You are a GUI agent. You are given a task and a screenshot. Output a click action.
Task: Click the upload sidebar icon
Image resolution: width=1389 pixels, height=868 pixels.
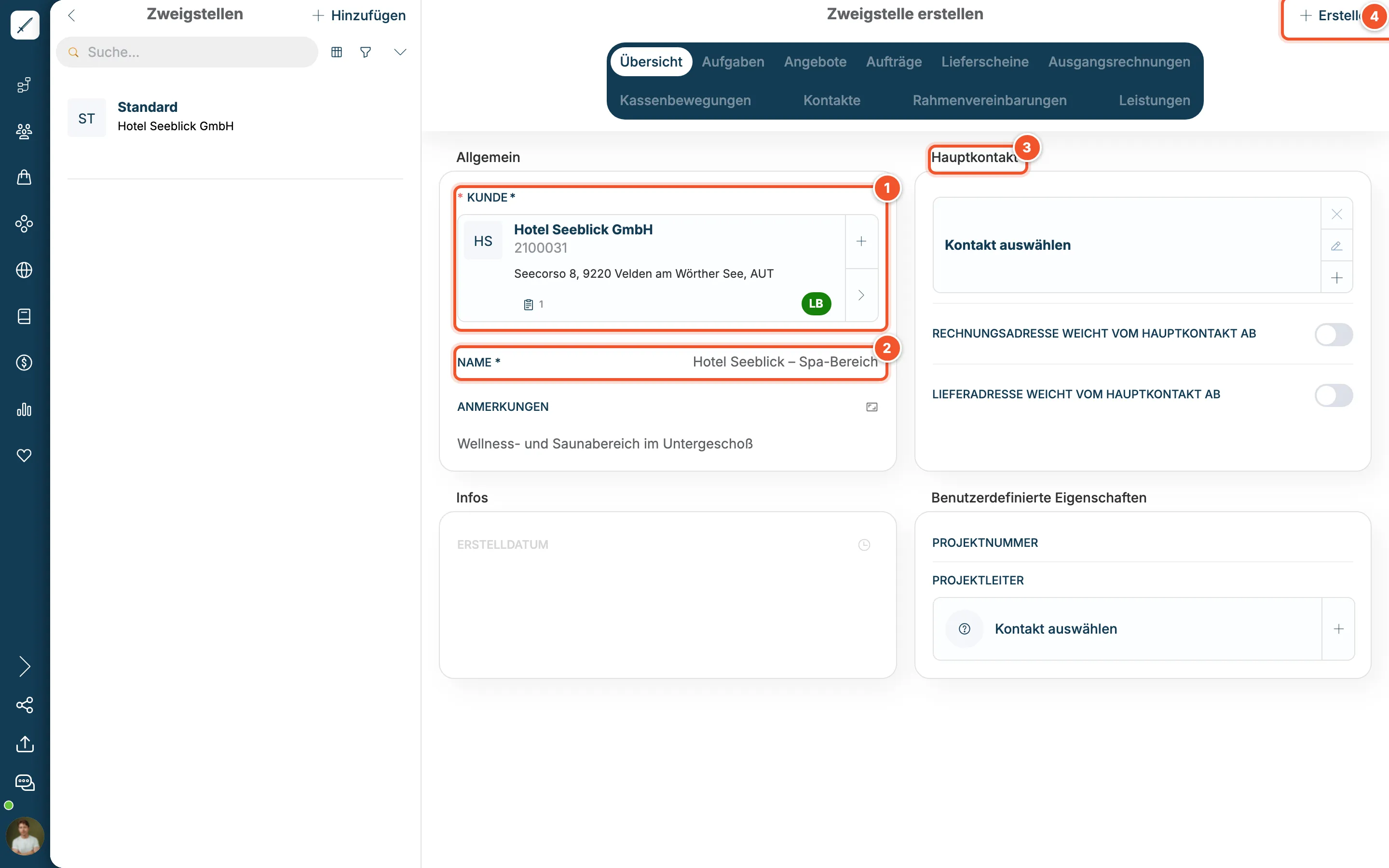pos(25,744)
